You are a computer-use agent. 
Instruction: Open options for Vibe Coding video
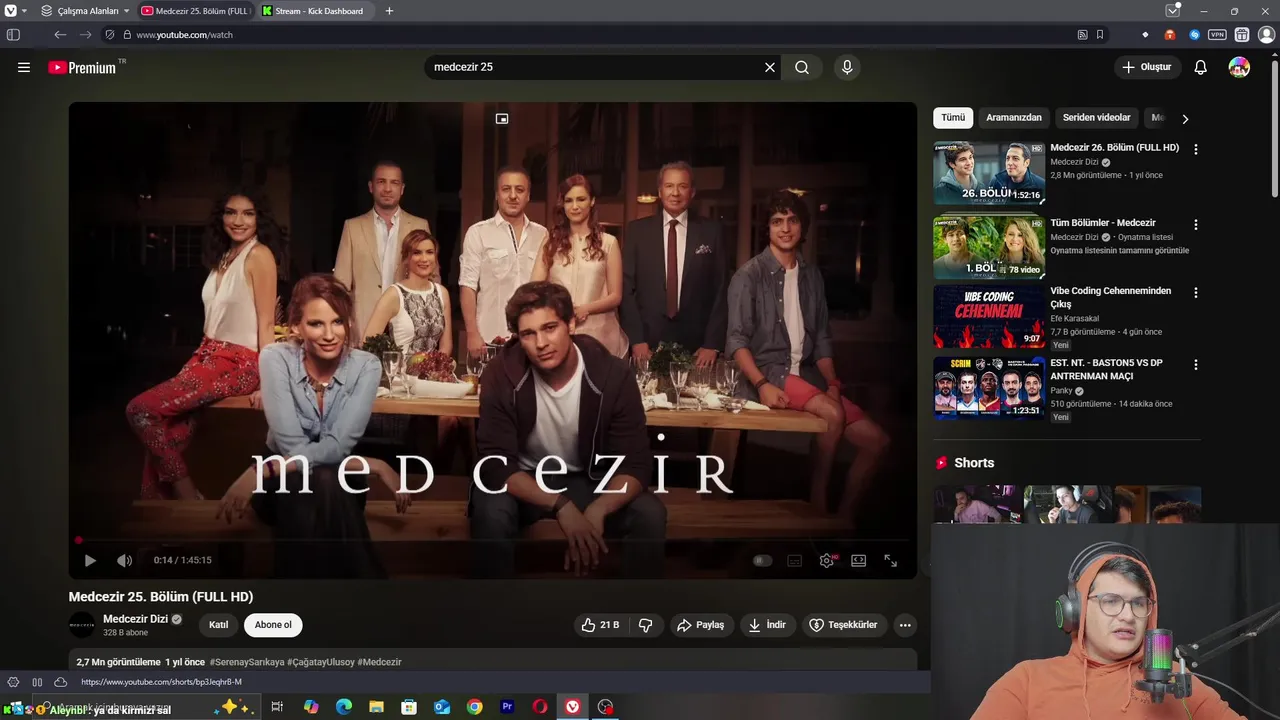coord(1195,293)
